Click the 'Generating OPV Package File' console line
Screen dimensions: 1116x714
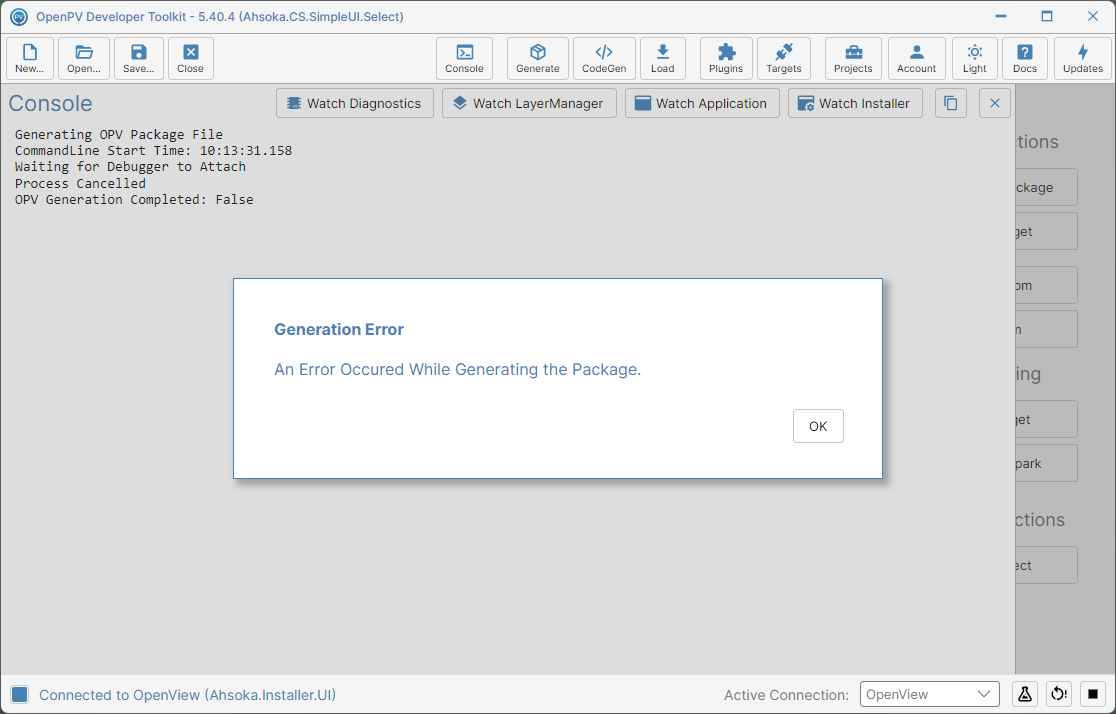pos(119,134)
